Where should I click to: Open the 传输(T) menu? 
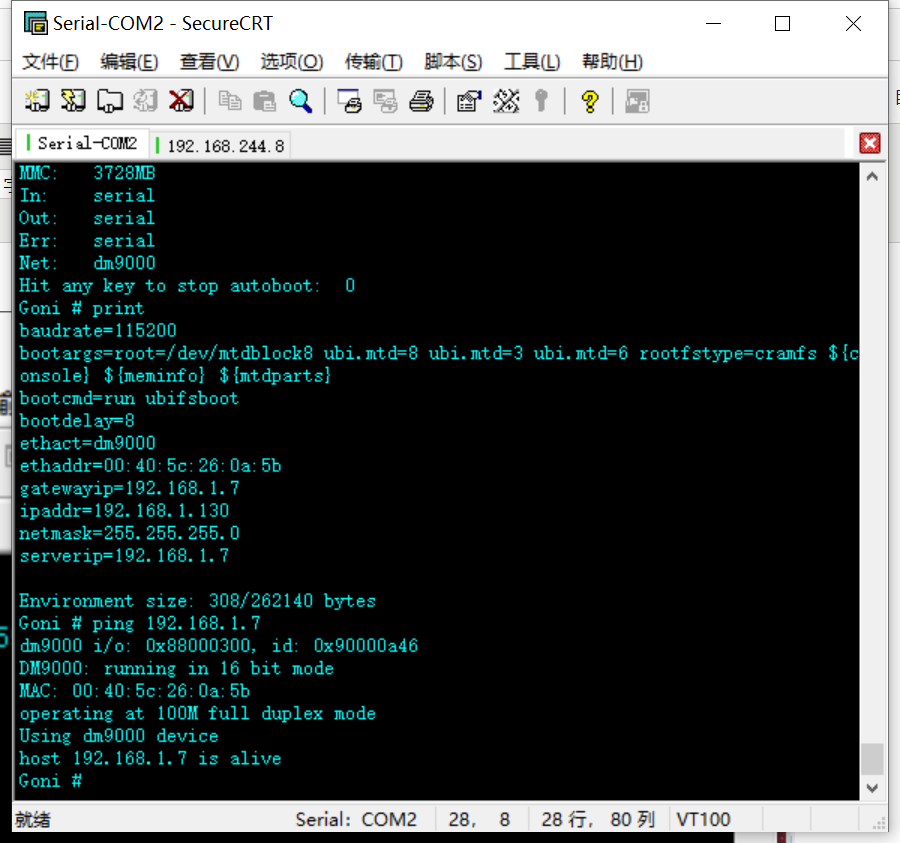point(374,61)
